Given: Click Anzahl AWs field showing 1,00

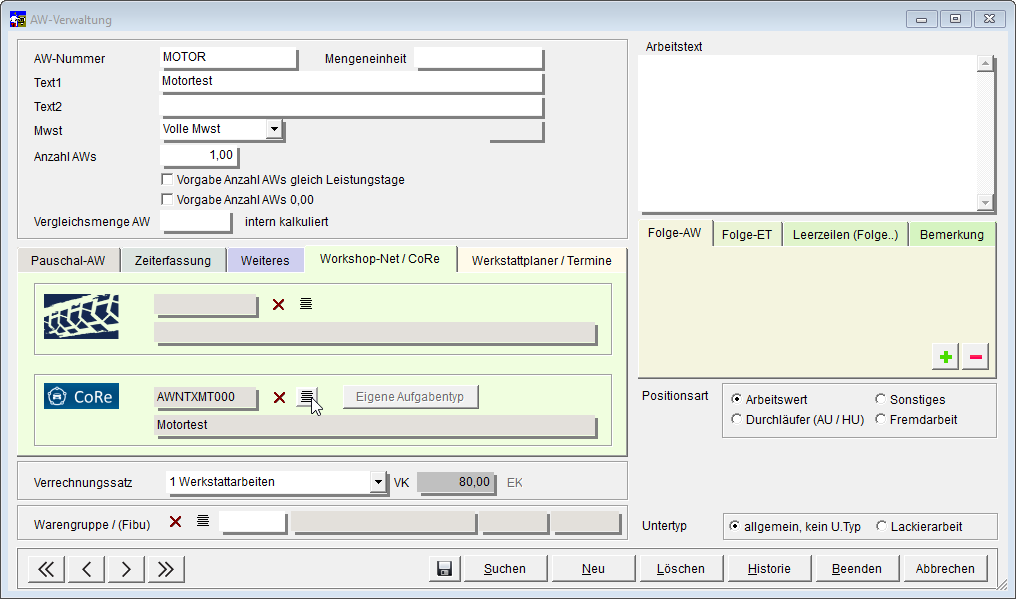Looking at the screenshot, I should (x=199, y=156).
